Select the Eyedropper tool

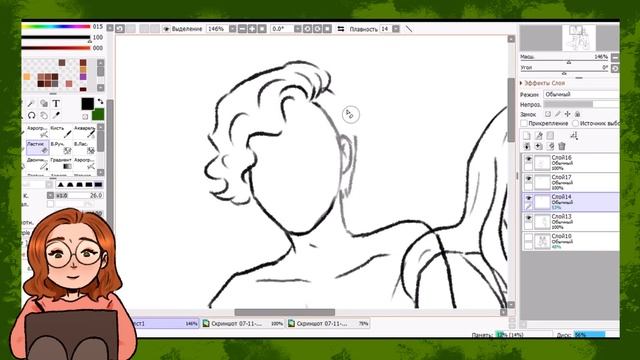click(56, 116)
